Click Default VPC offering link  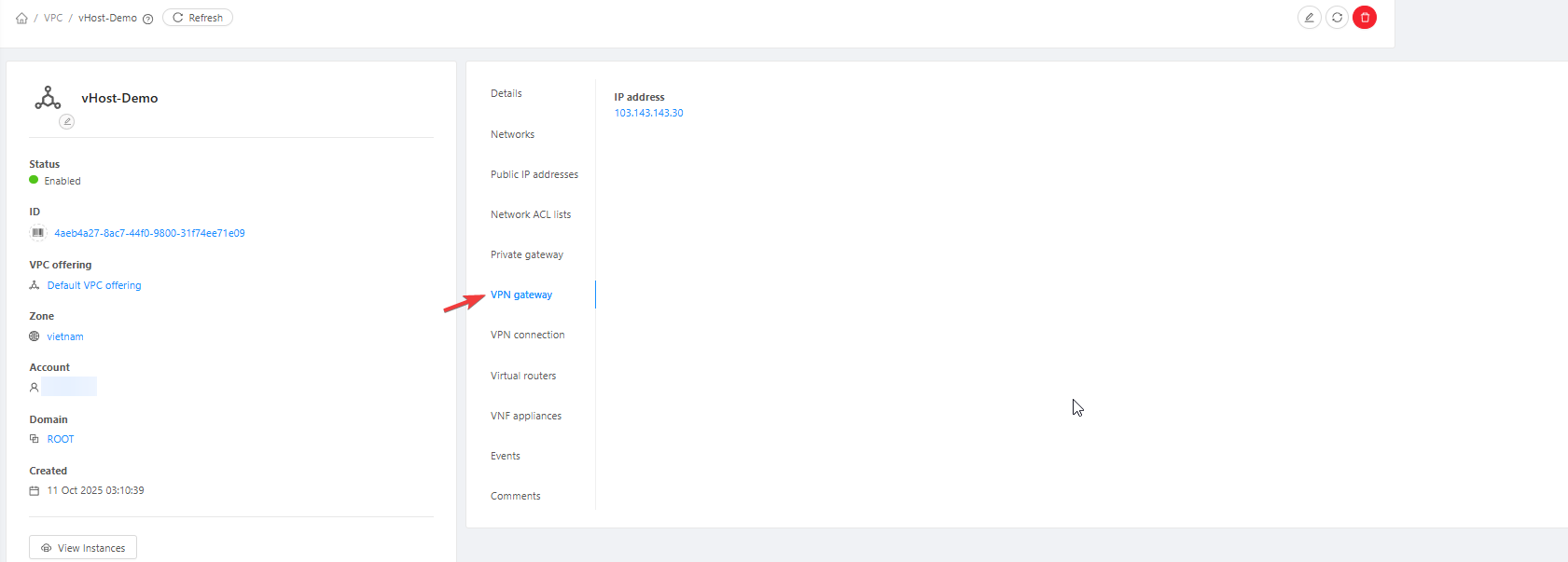[x=94, y=285]
